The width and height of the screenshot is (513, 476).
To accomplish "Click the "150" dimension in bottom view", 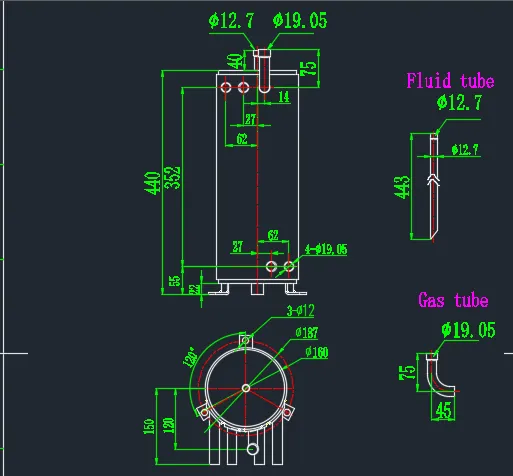I will point(149,426).
